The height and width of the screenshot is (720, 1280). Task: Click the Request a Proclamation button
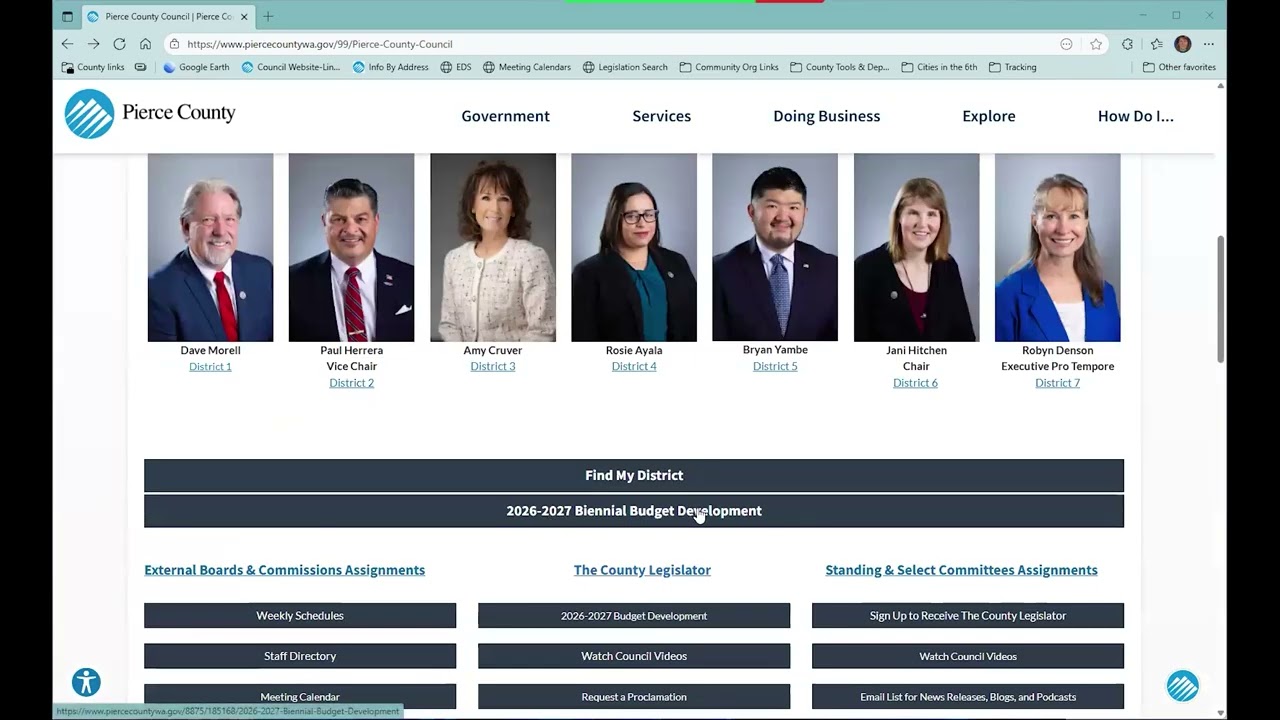634,696
